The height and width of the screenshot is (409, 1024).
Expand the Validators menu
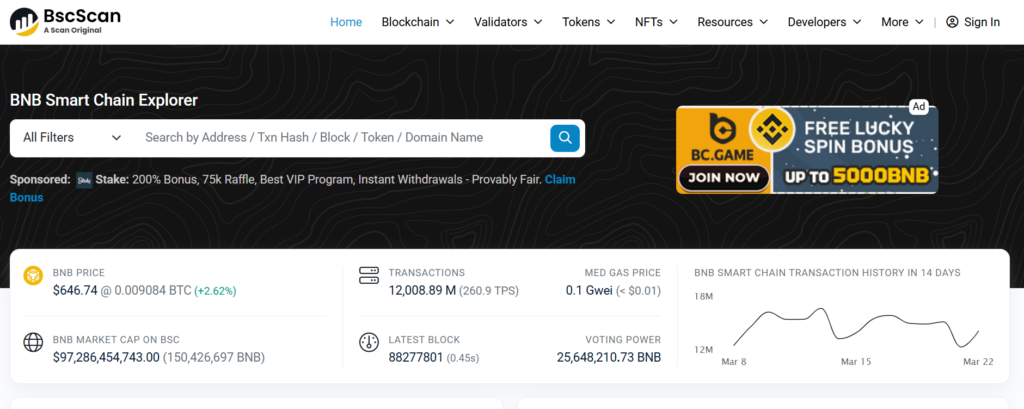pyautogui.click(x=508, y=22)
